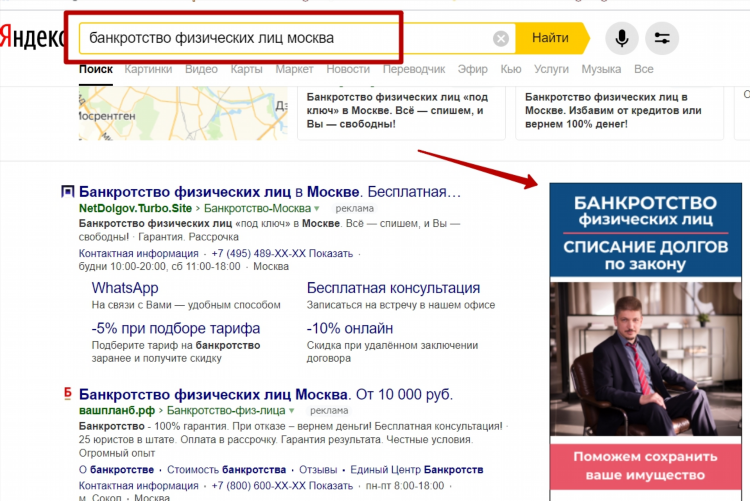Open Бесплатная консультация sitelink
Viewport: 750px width, 501px height.
pyautogui.click(x=393, y=288)
